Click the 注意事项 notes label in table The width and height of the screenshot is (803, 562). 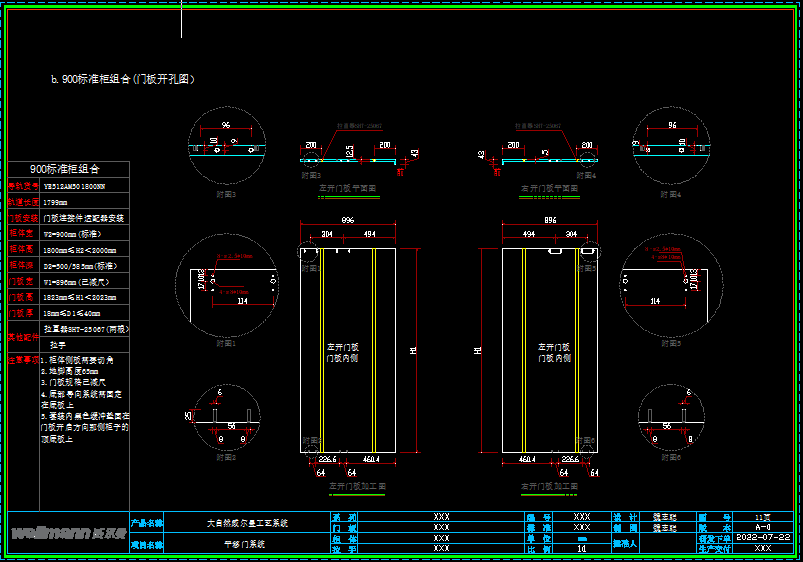coord(23,358)
